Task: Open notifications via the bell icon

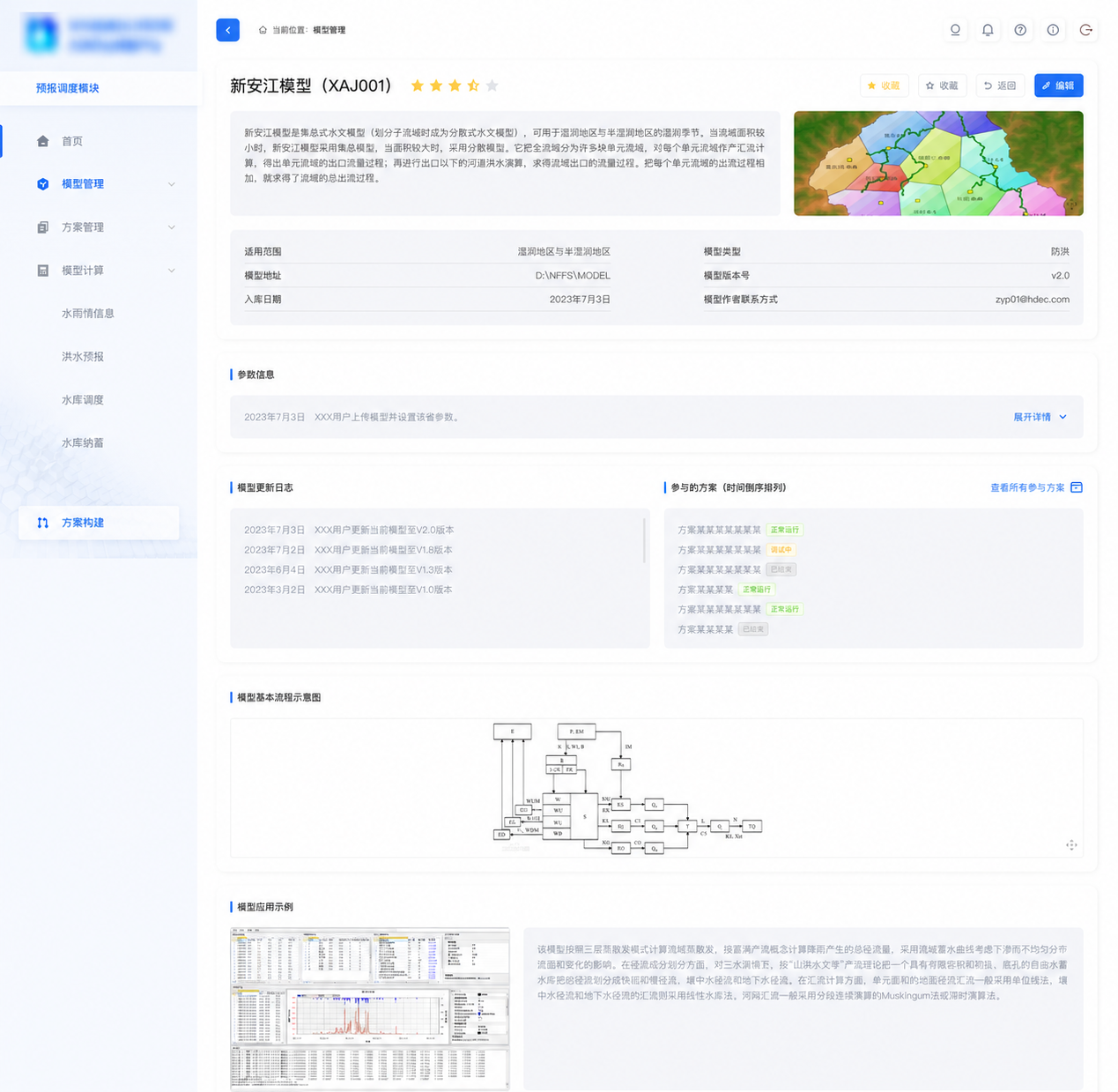Action: [x=988, y=30]
